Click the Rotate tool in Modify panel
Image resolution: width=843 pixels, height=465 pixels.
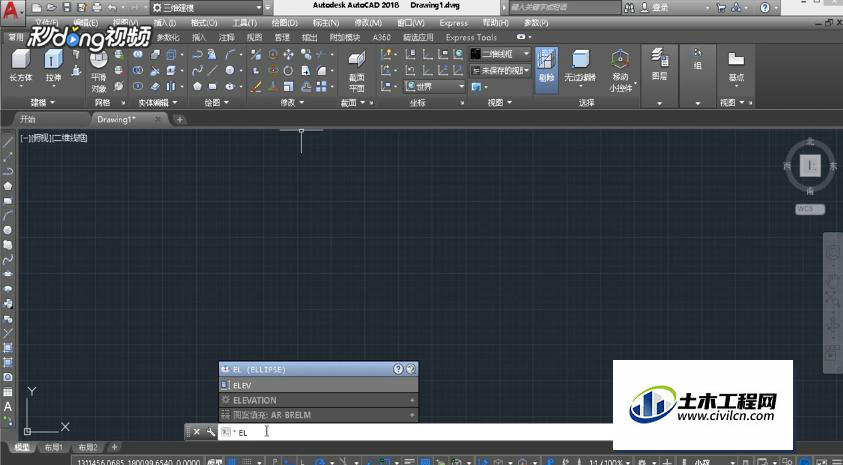coord(288,70)
